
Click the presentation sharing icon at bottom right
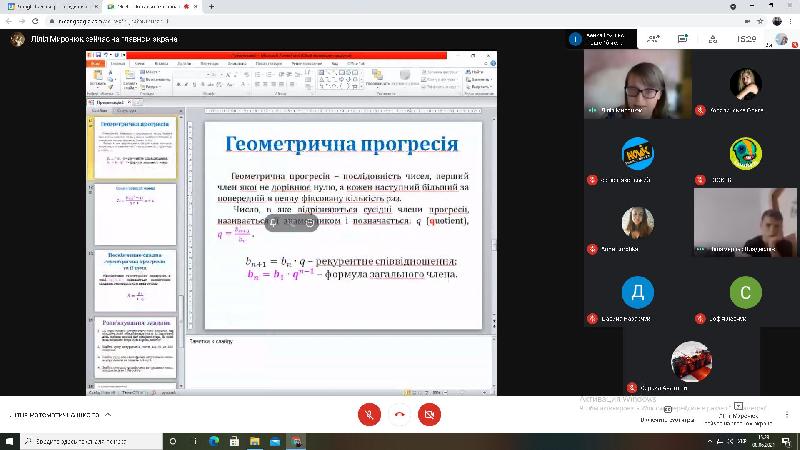click(737, 406)
